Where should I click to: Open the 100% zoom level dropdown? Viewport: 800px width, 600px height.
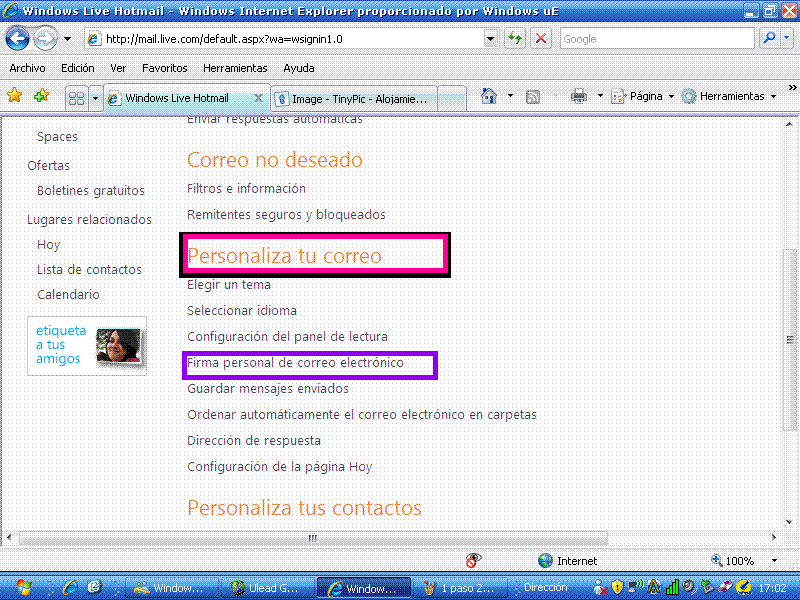[774, 561]
